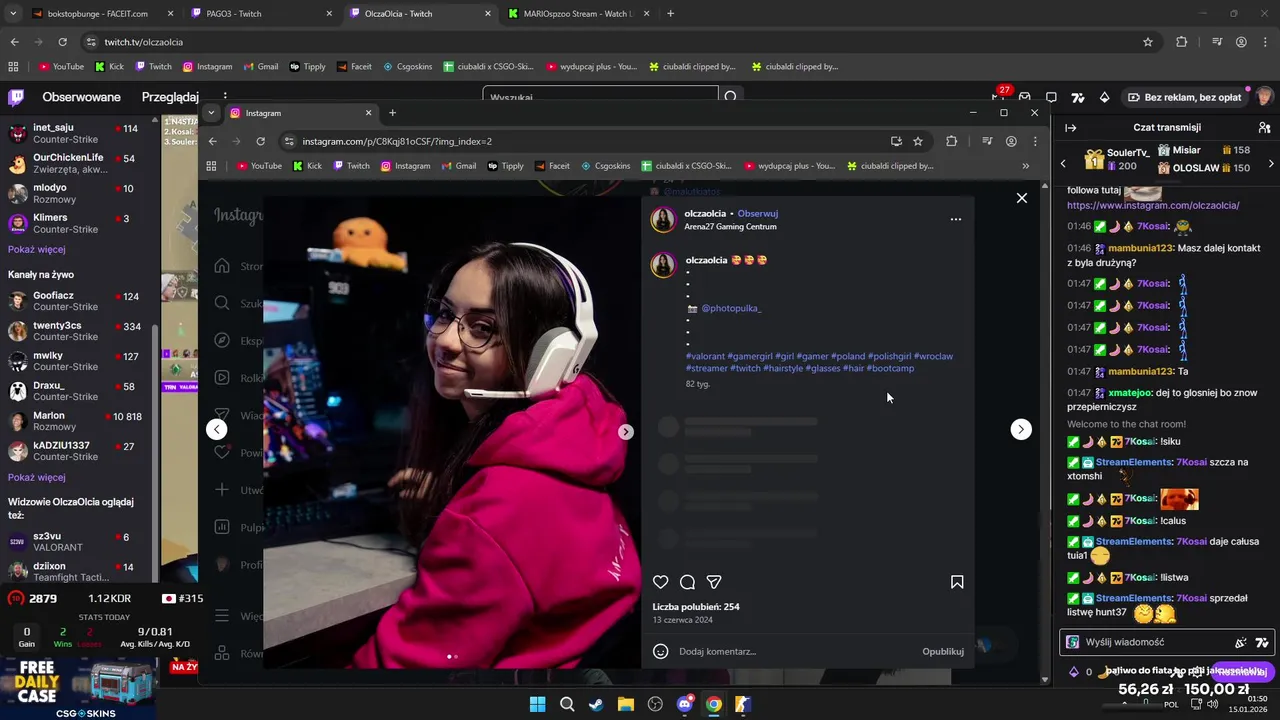
Task: Bookmark Instagram page with star icon
Action: pos(918,141)
